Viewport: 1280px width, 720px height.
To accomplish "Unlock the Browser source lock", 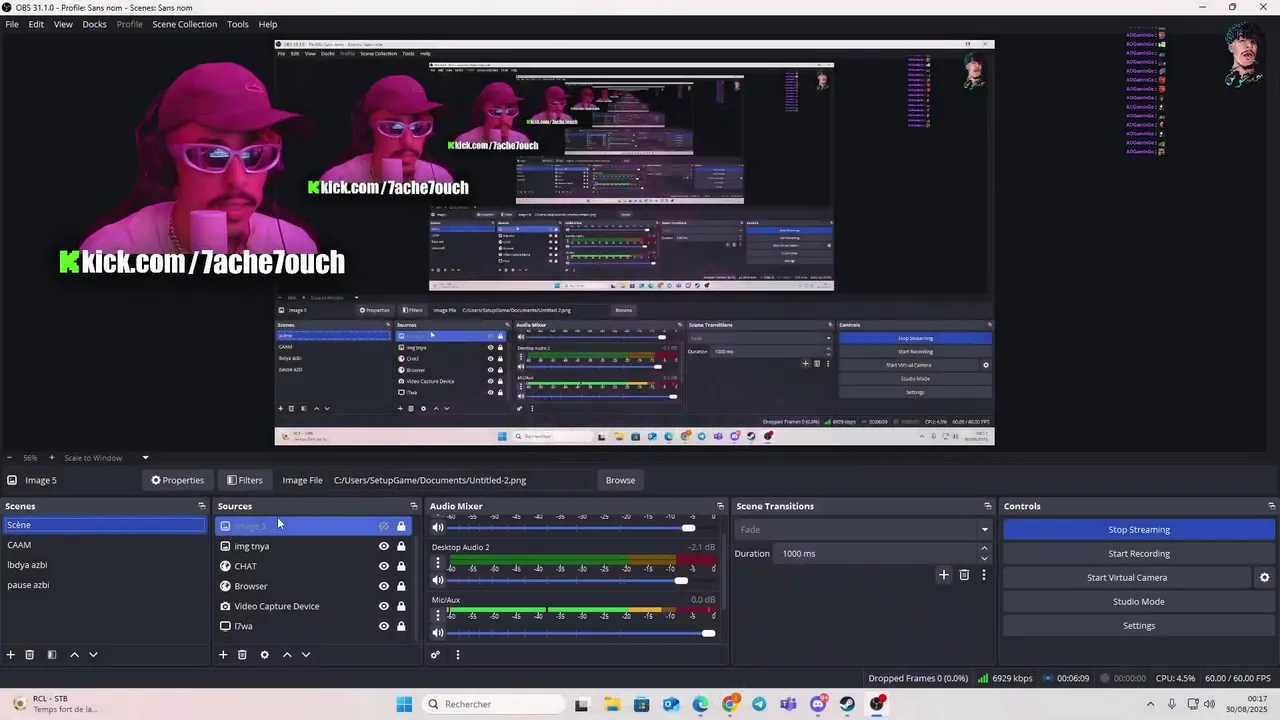I will click(401, 586).
